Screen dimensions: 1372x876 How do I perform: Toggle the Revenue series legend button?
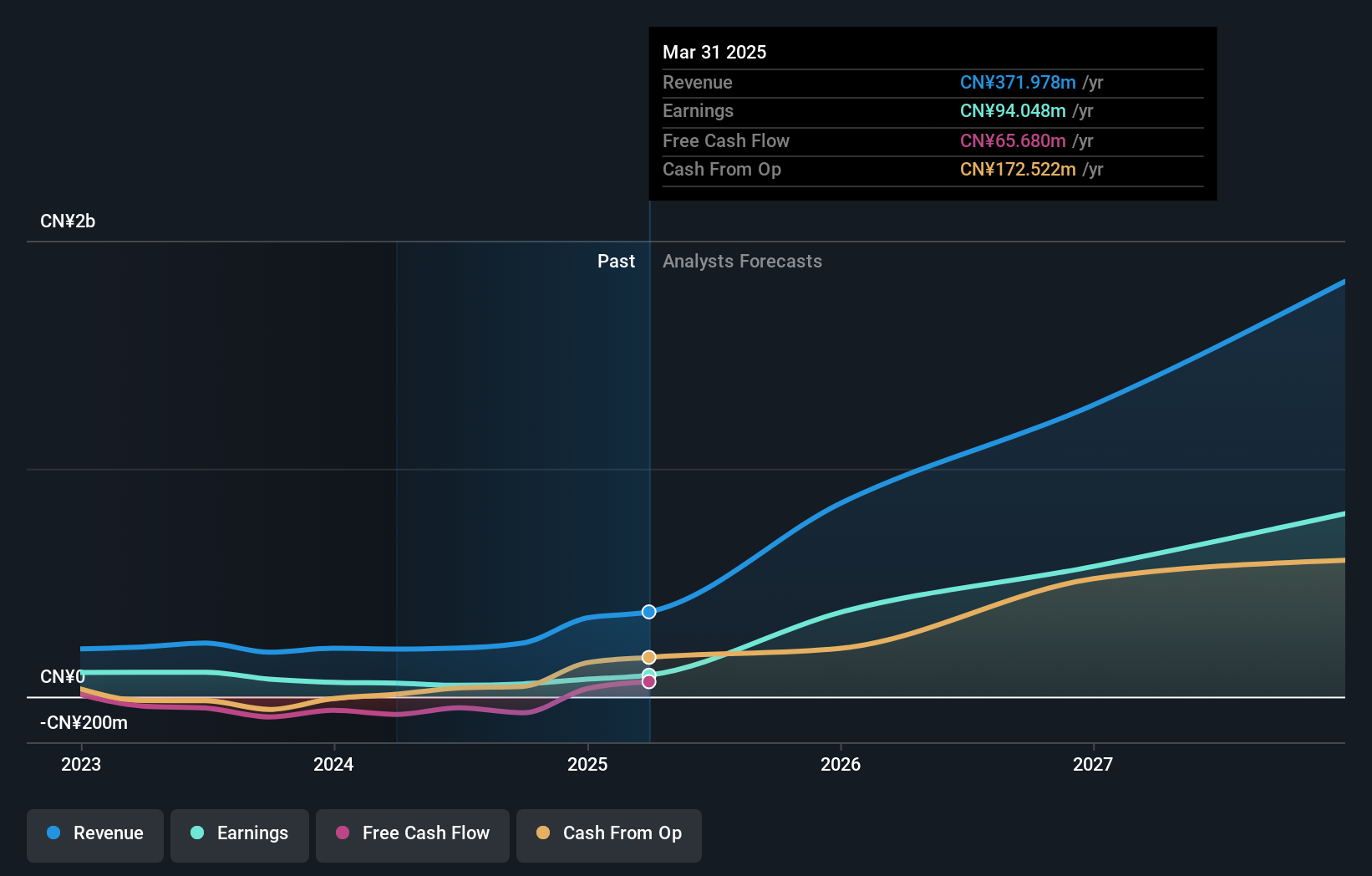point(95,834)
